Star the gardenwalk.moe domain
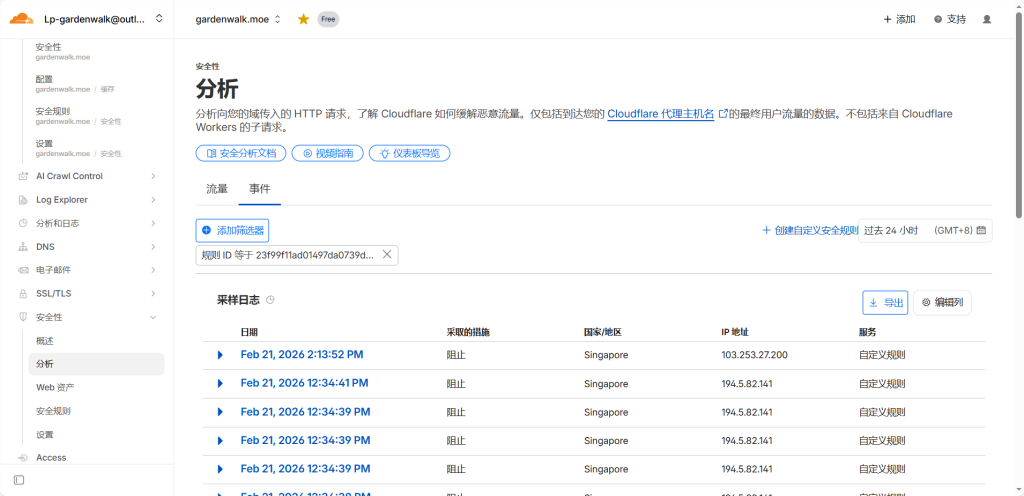Image resolution: width=1024 pixels, height=496 pixels. (x=303, y=20)
